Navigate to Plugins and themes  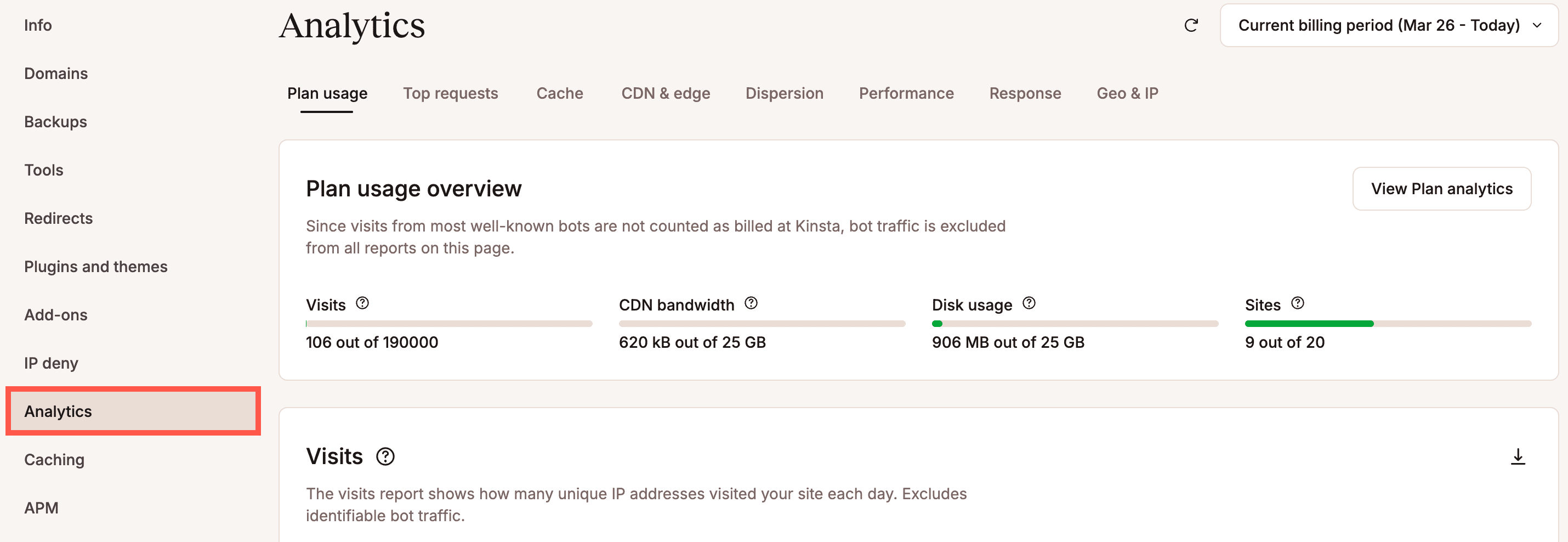coord(95,267)
